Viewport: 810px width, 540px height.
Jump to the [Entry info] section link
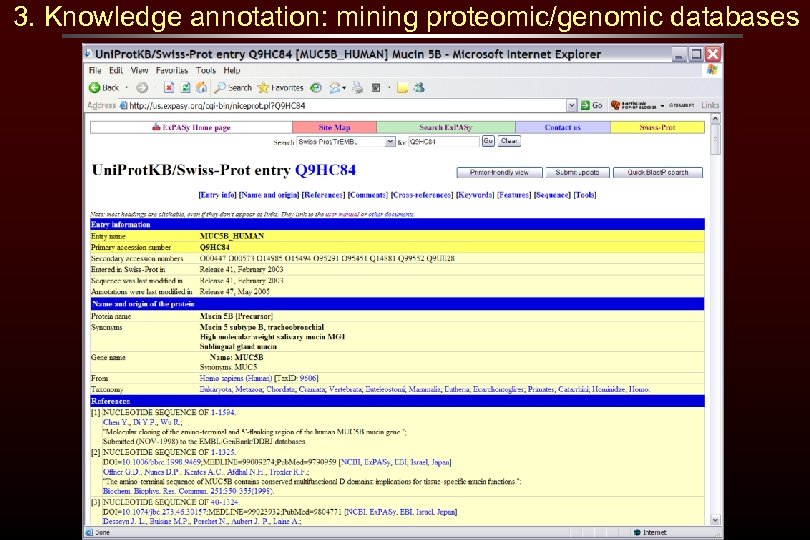[217, 195]
